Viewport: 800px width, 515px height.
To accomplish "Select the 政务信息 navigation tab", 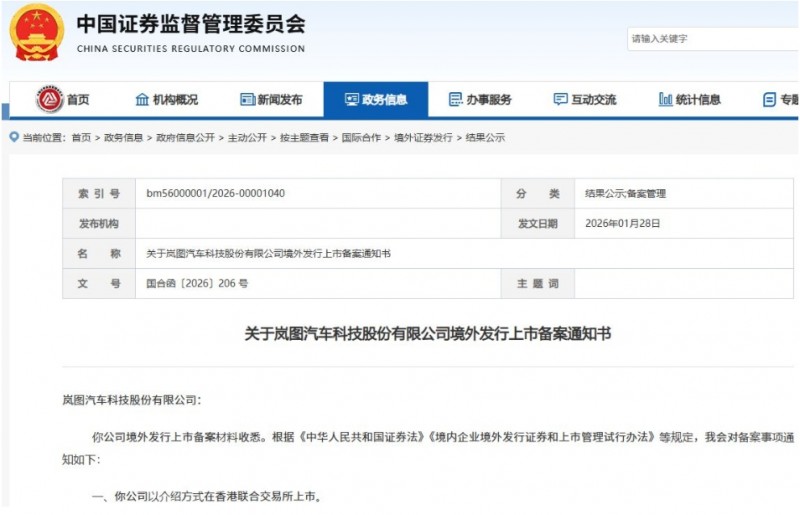I will [x=376, y=100].
